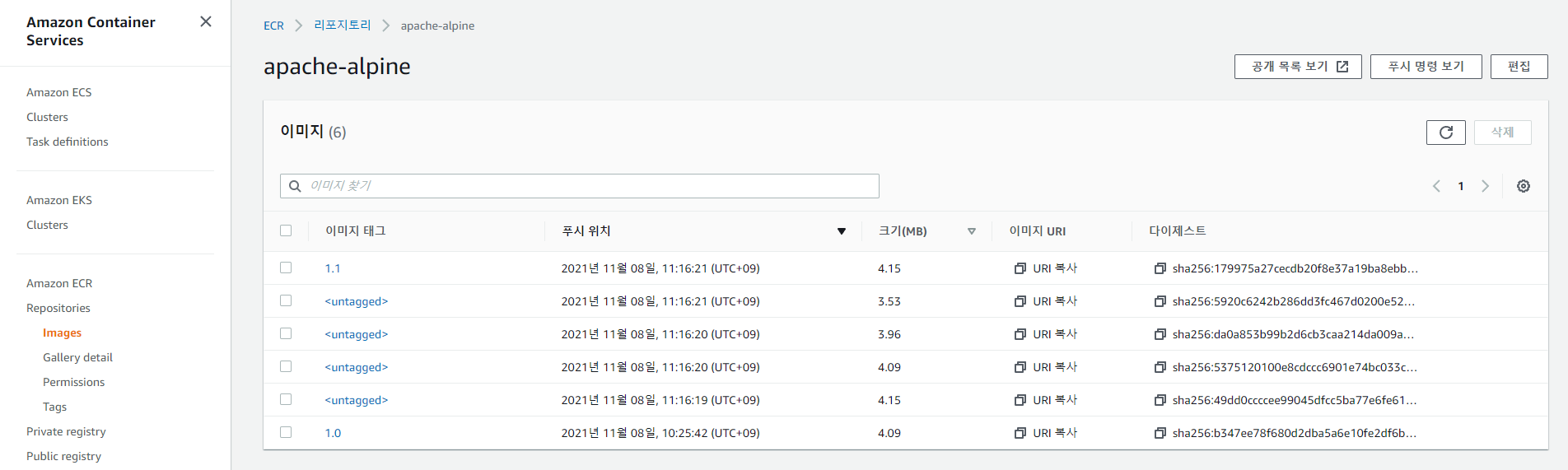The width and height of the screenshot is (1568, 470).
Task: Copy URI icon for 3.53 MB image
Action: (x=1020, y=301)
